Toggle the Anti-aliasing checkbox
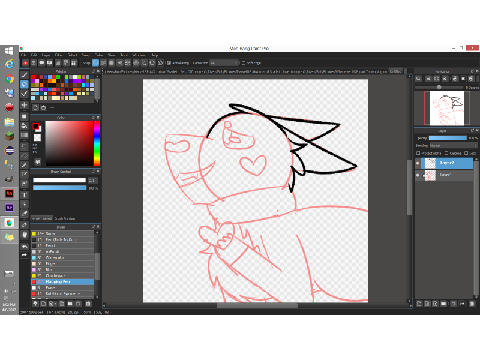Image resolution: width=480 pixels, height=360 pixels. click(169, 63)
